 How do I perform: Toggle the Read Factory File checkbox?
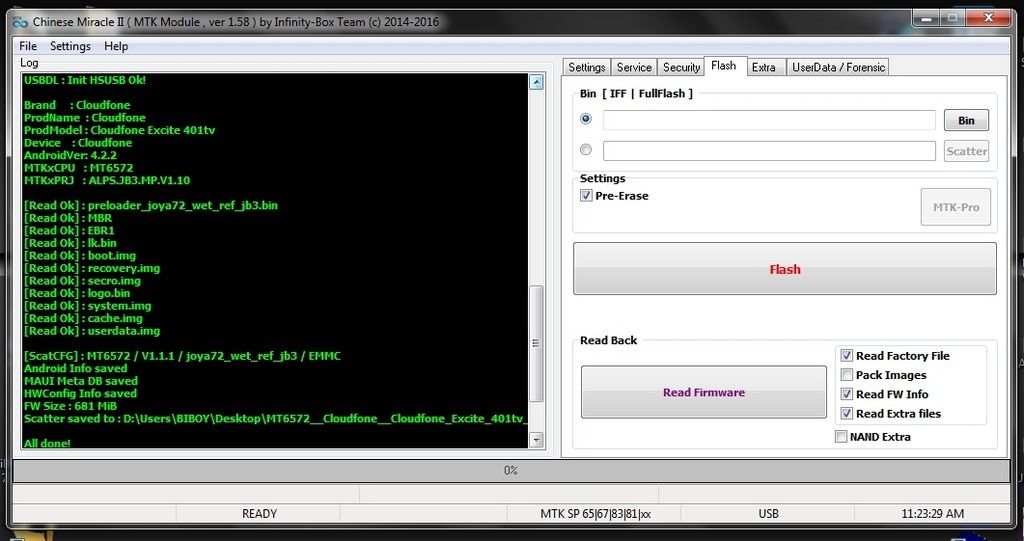pos(847,356)
